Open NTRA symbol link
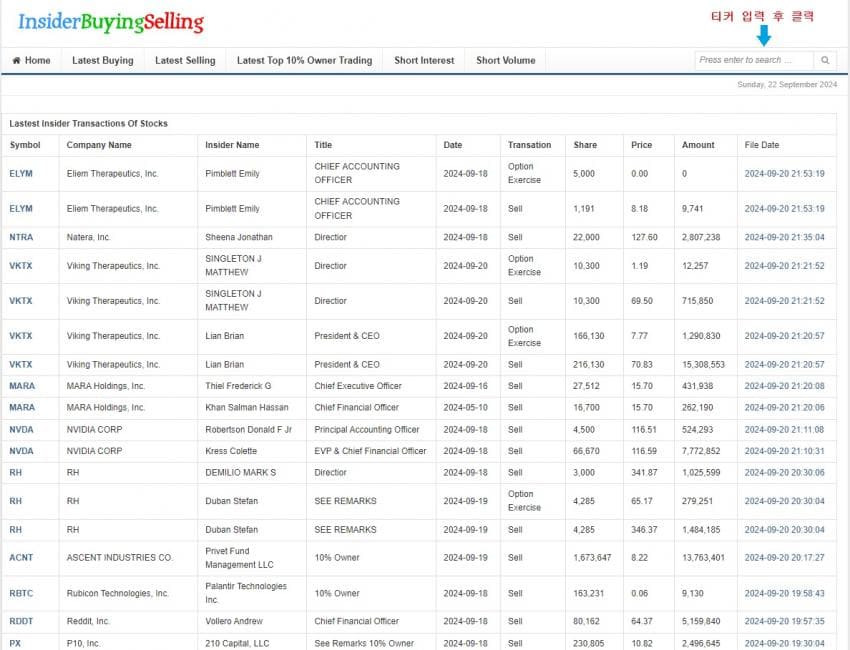 click(x=21, y=237)
